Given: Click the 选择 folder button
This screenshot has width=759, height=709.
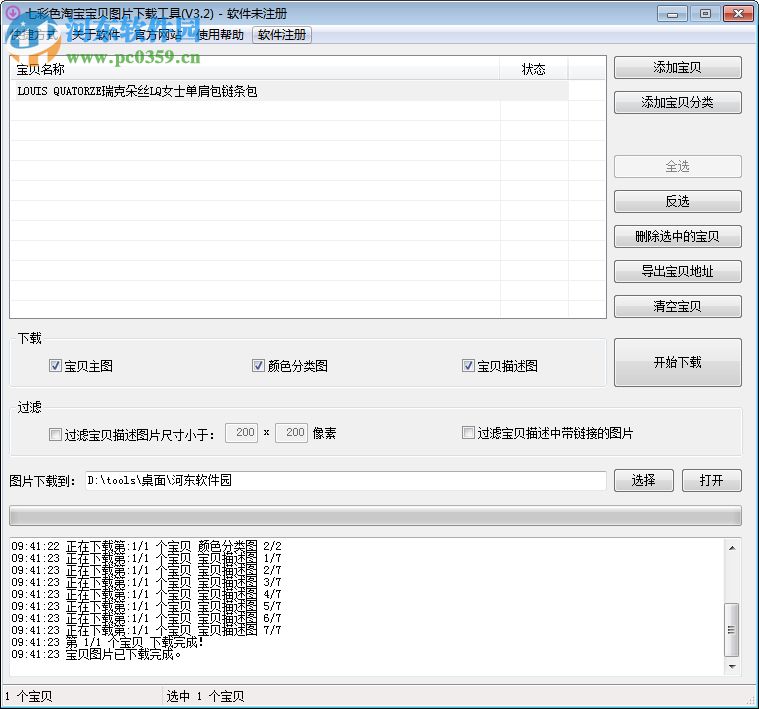Looking at the screenshot, I should (644, 480).
